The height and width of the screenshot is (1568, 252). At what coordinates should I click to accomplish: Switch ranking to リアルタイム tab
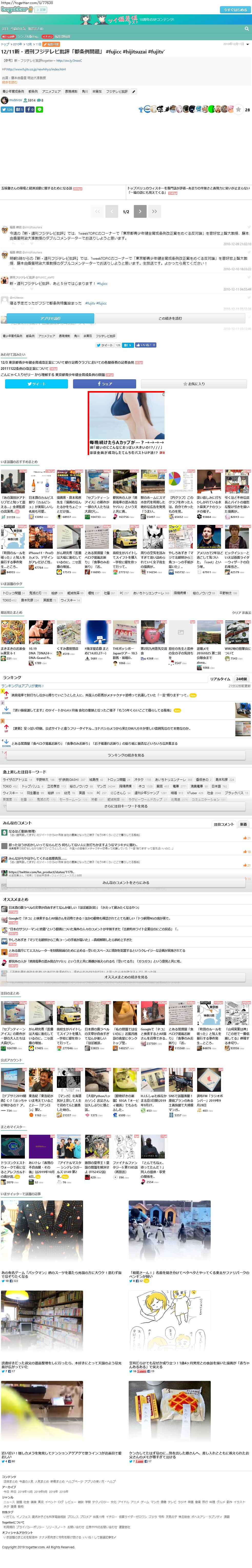point(220,679)
